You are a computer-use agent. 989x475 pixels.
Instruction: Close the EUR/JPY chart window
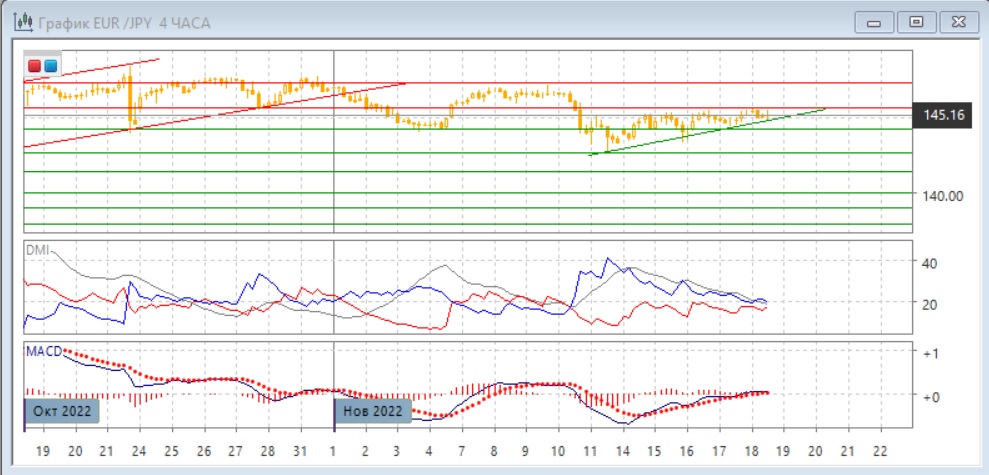(x=953, y=21)
